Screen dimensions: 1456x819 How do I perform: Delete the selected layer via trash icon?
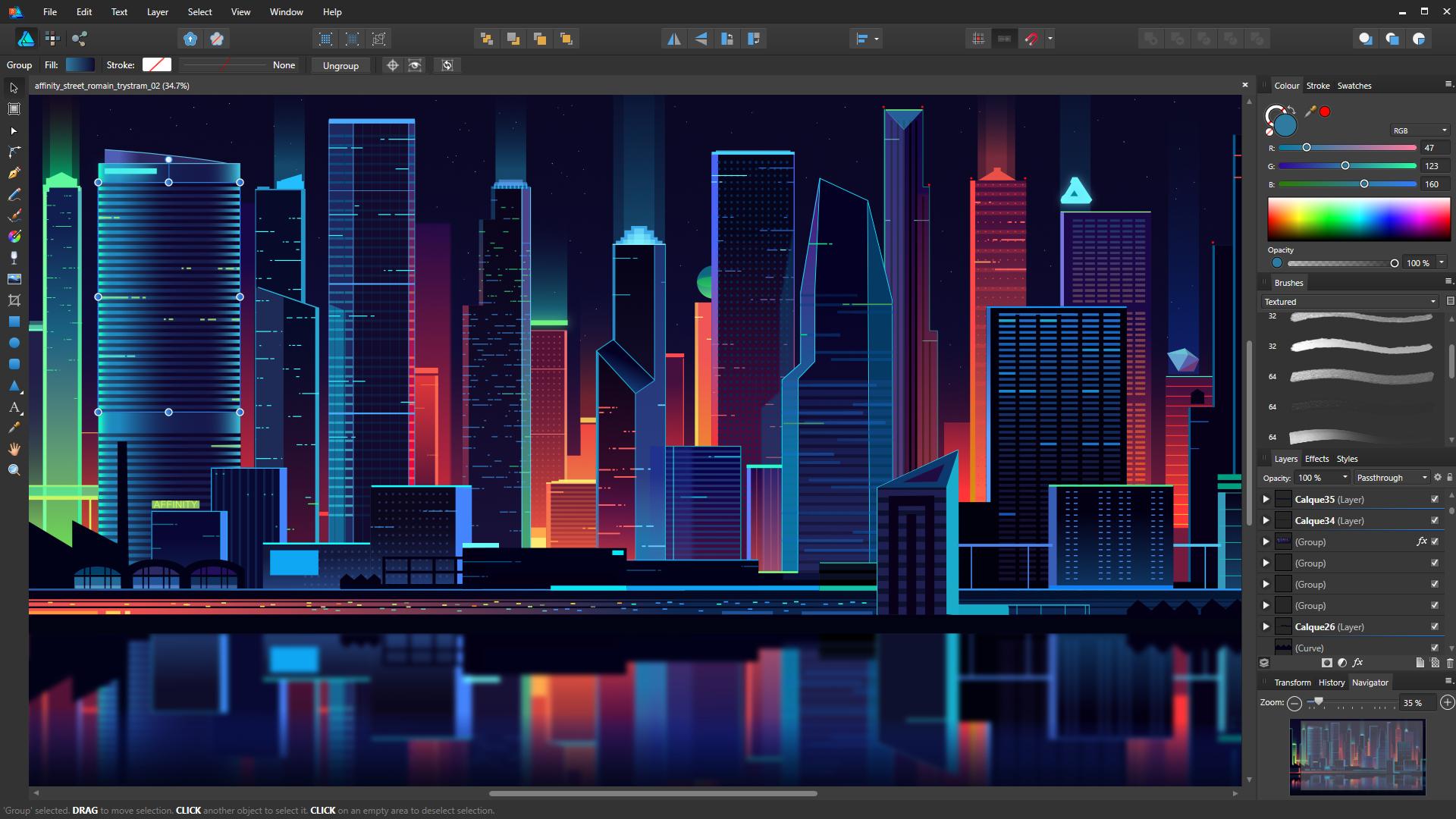click(1449, 662)
